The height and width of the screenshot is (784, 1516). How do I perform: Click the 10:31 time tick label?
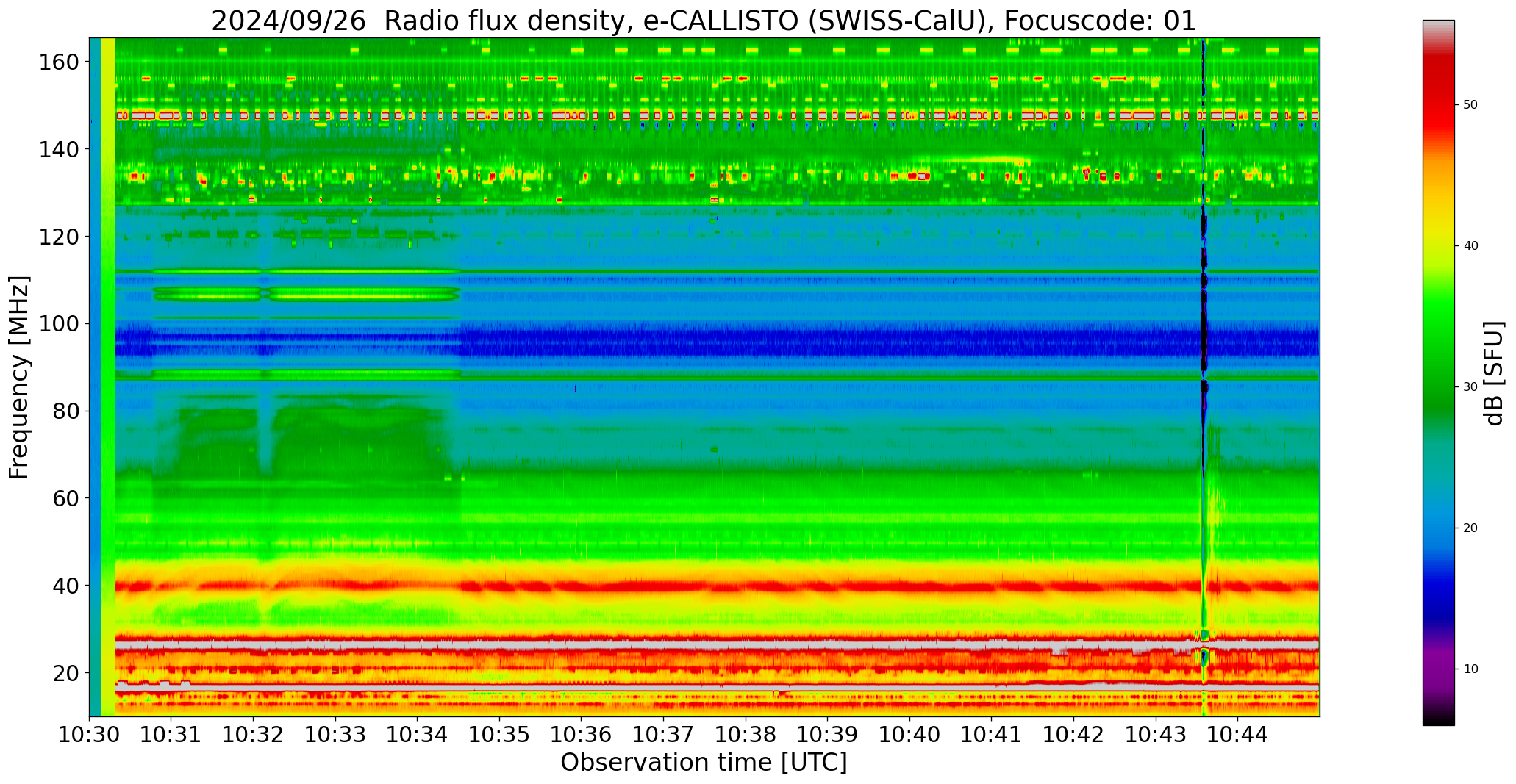coord(171,735)
